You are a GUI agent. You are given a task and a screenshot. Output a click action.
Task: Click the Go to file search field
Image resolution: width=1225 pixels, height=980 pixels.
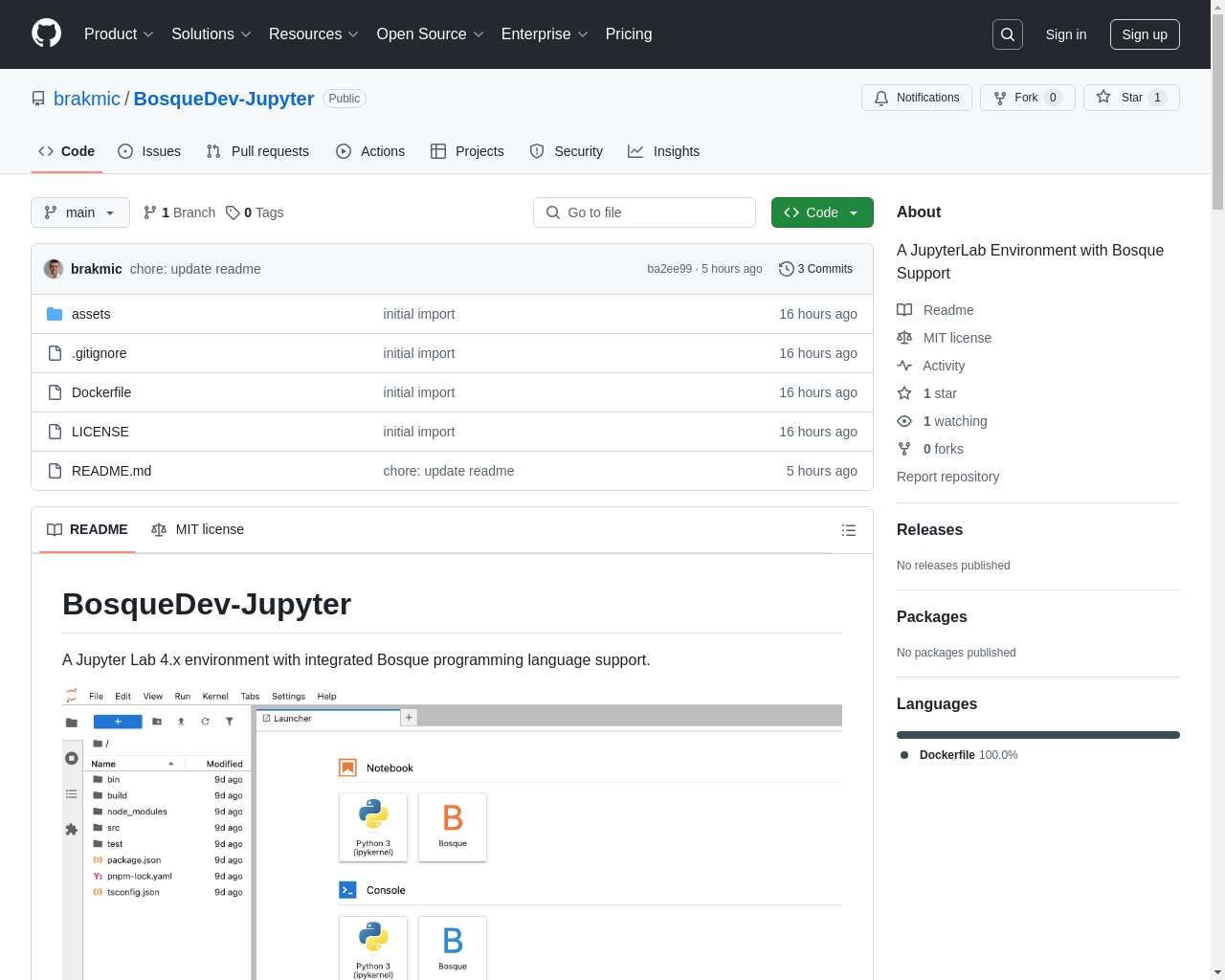tap(644, 212)
